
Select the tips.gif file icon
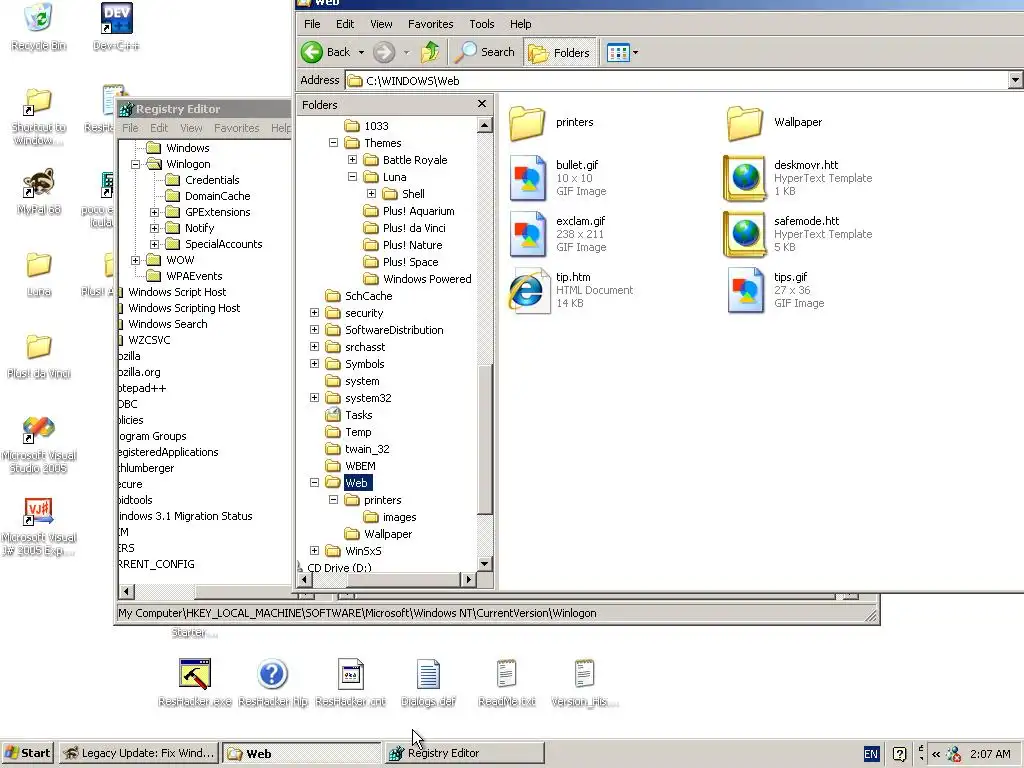[x=745, y=290]
